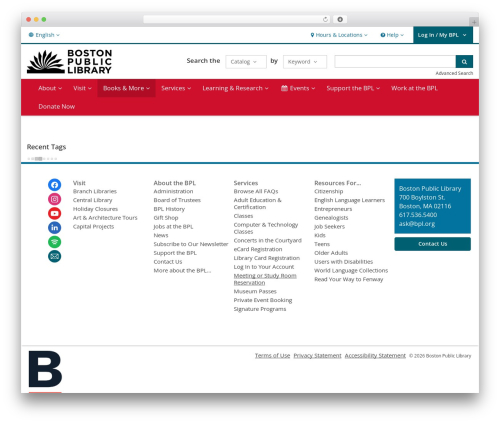Image resolution: width=500 pixels, height=423 pixels.
Task: Open Work at the BPL page
Action: [x=414, y=88]
